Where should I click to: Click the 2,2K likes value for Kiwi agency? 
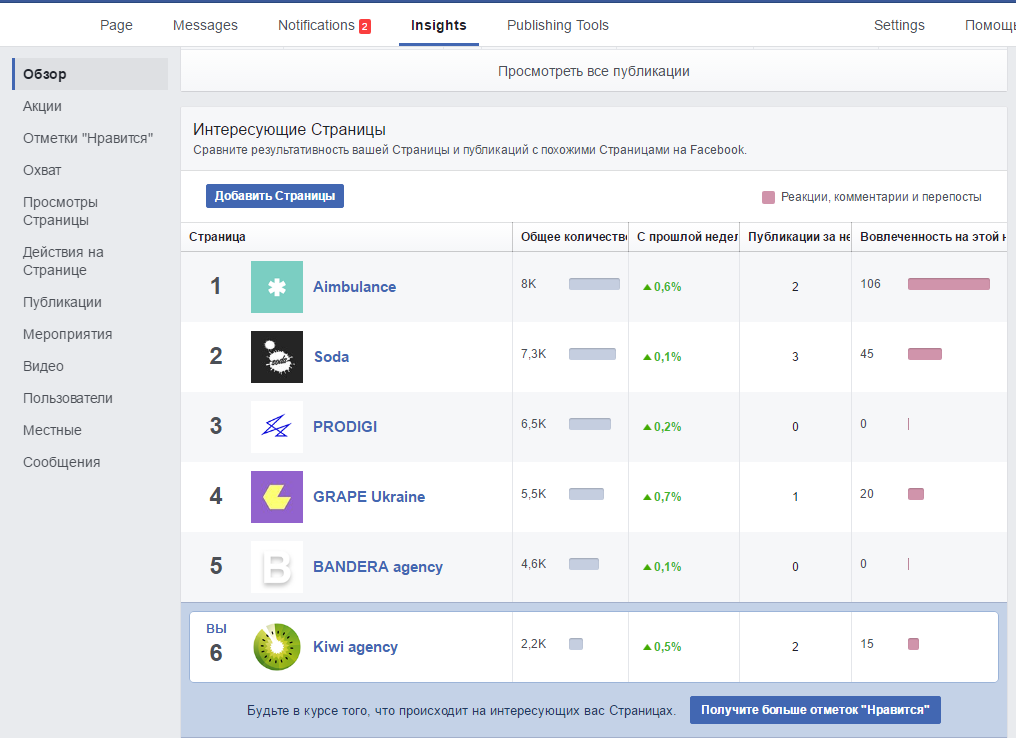533,644
